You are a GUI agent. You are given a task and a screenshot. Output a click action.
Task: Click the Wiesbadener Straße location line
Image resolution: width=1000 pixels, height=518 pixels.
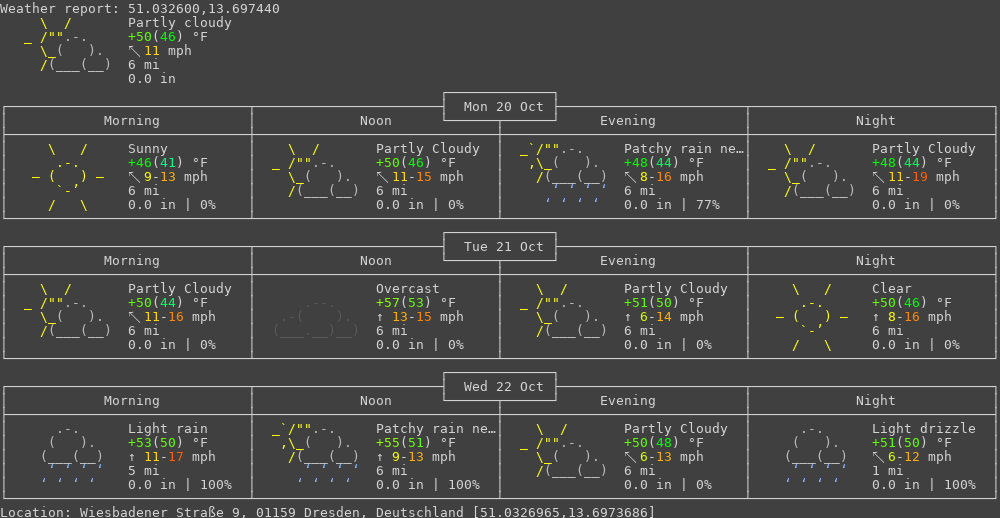pyautogui.click(x=327, y=511)
